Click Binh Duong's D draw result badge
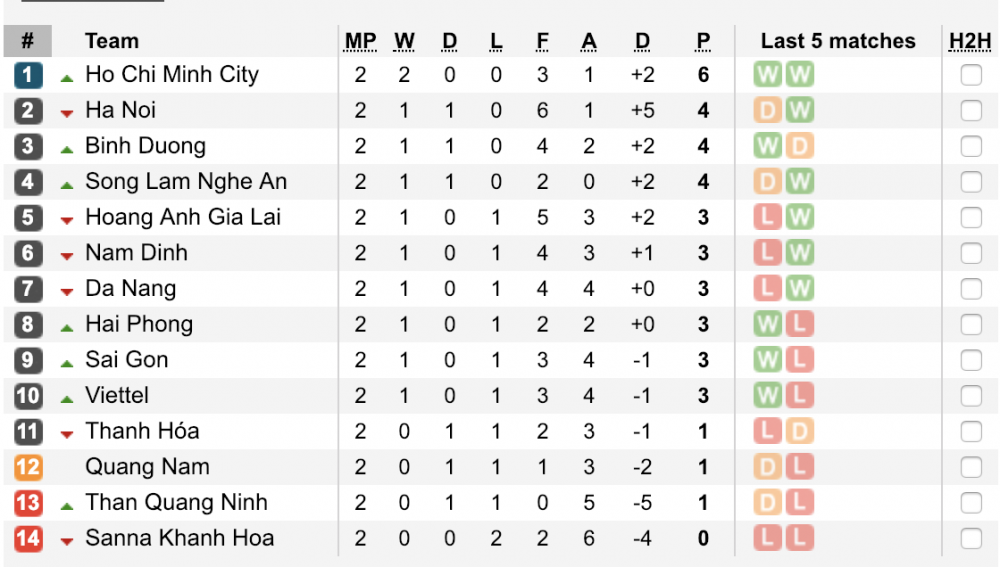 point(799,146)
